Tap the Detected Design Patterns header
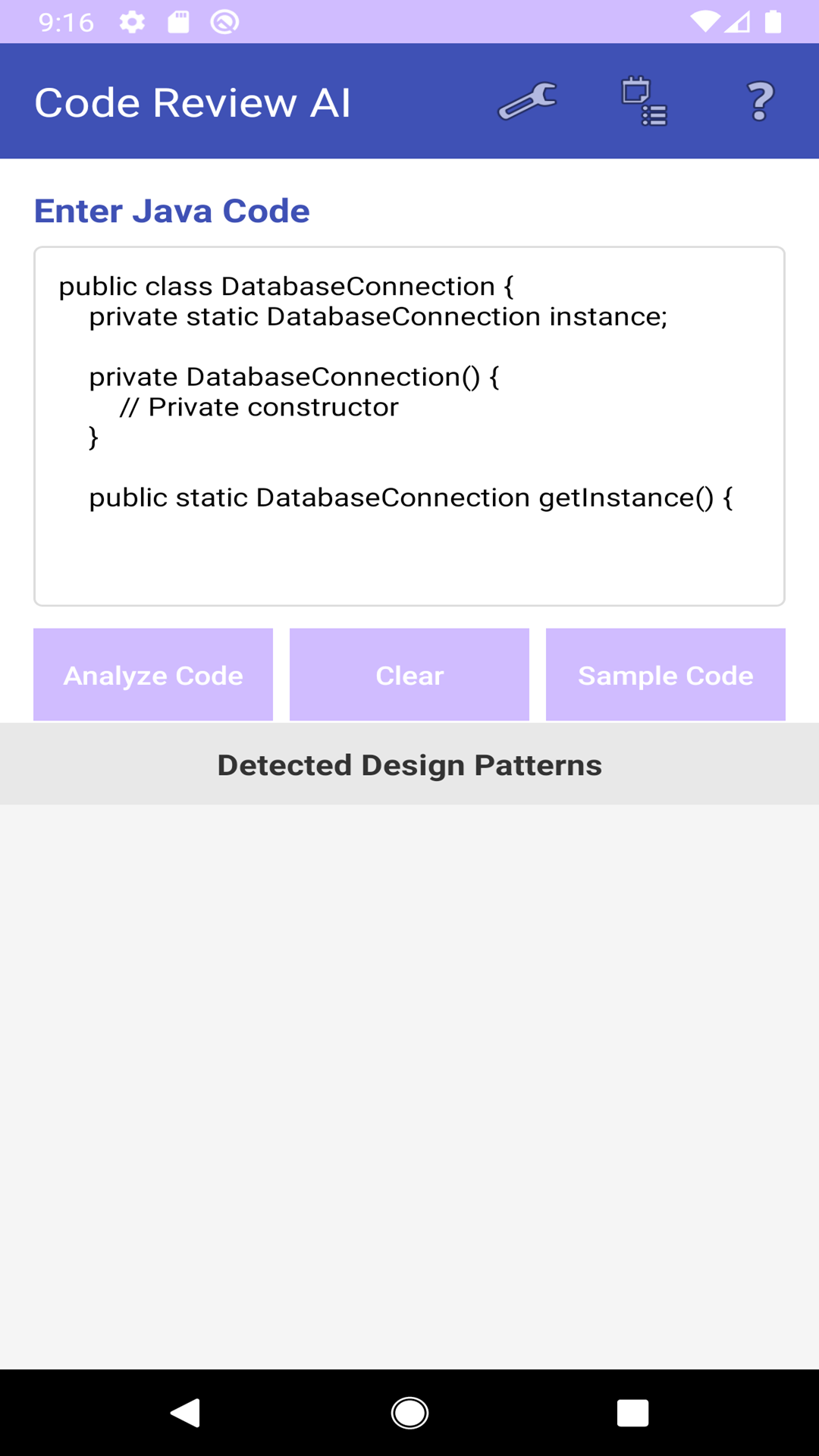The width and height of the screenshot is (819, 1456). pyautogui.click(x=409, y=765)
